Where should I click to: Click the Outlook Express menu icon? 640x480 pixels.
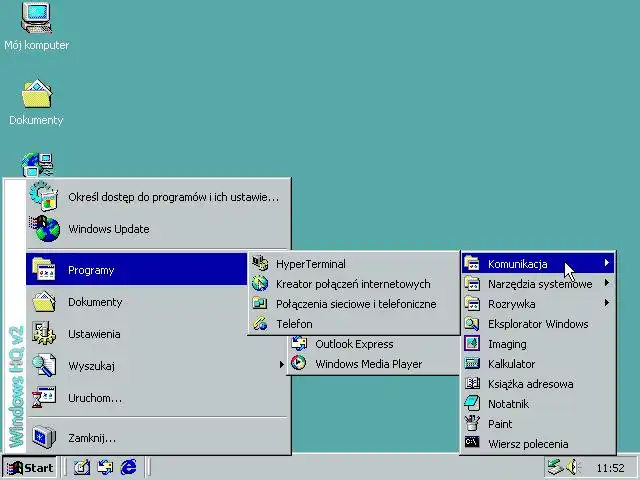tap(299, 343)
